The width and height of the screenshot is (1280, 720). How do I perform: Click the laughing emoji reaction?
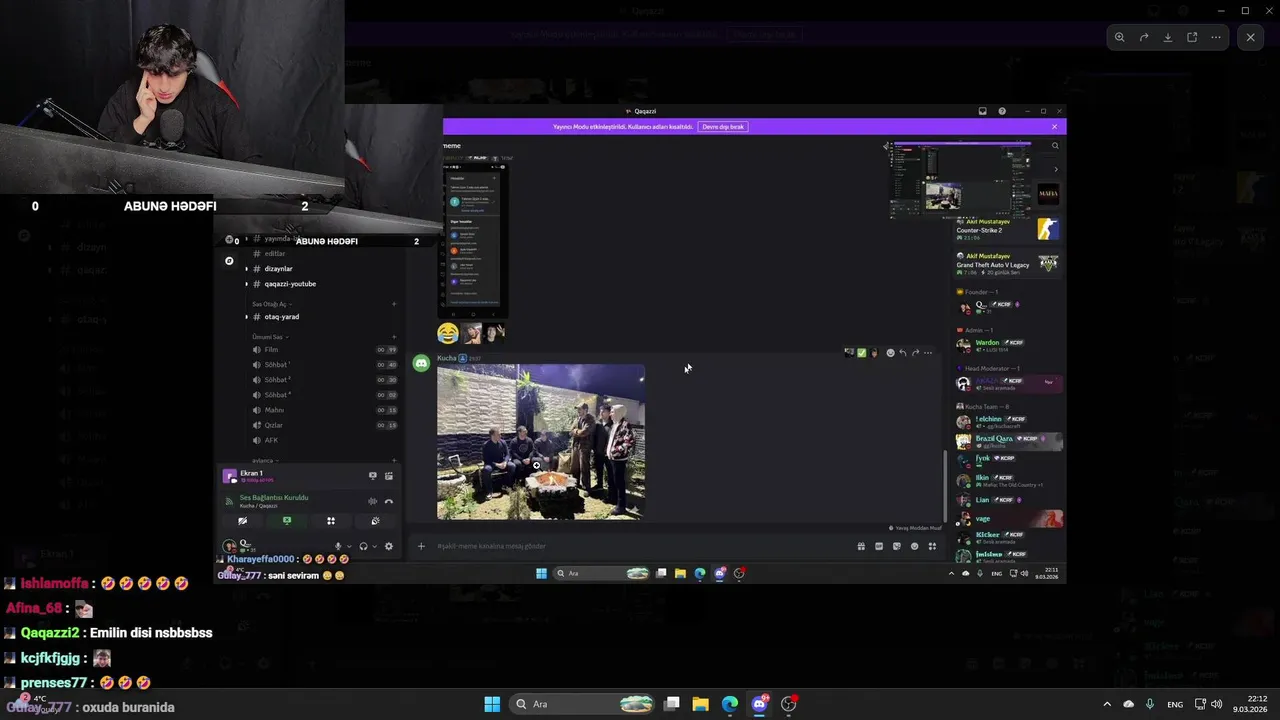tap(448, 333)
